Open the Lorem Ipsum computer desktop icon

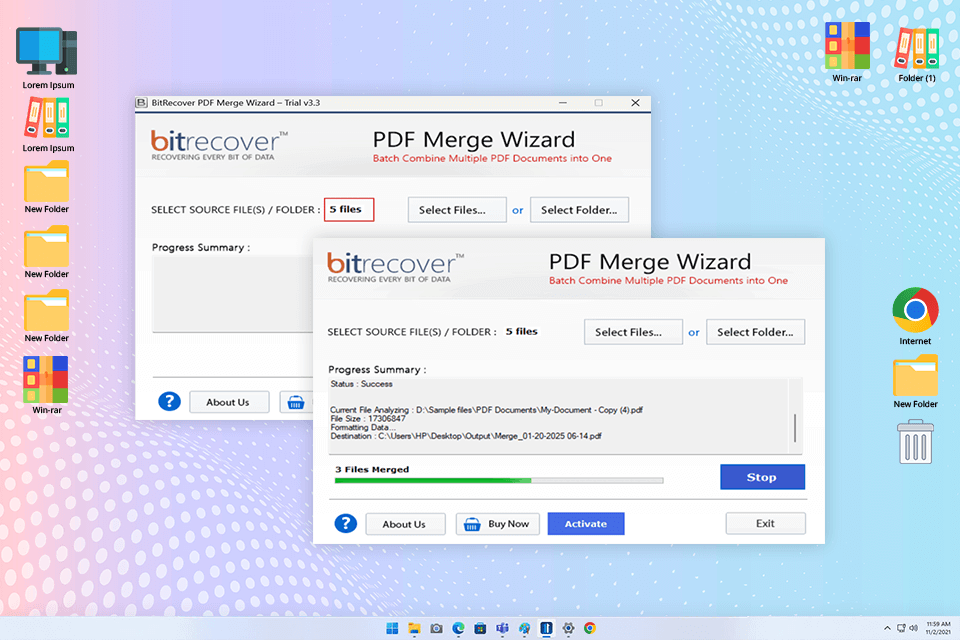[47, 51]
